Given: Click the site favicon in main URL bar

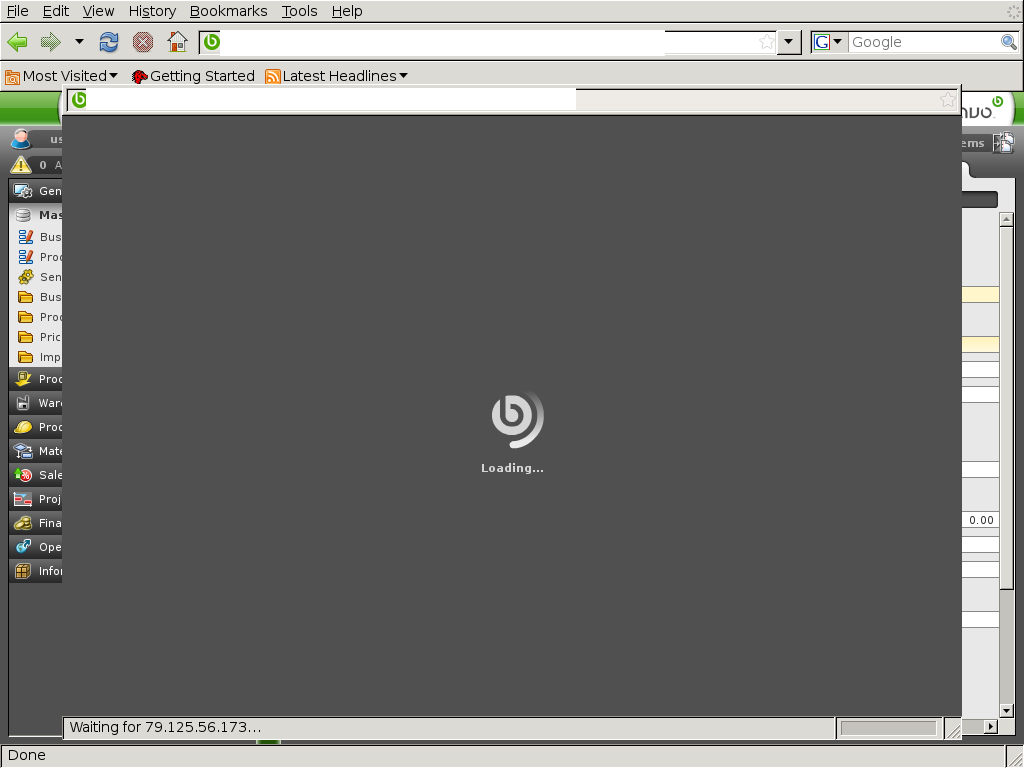Looking at the screenshot, I should point(211,42).
